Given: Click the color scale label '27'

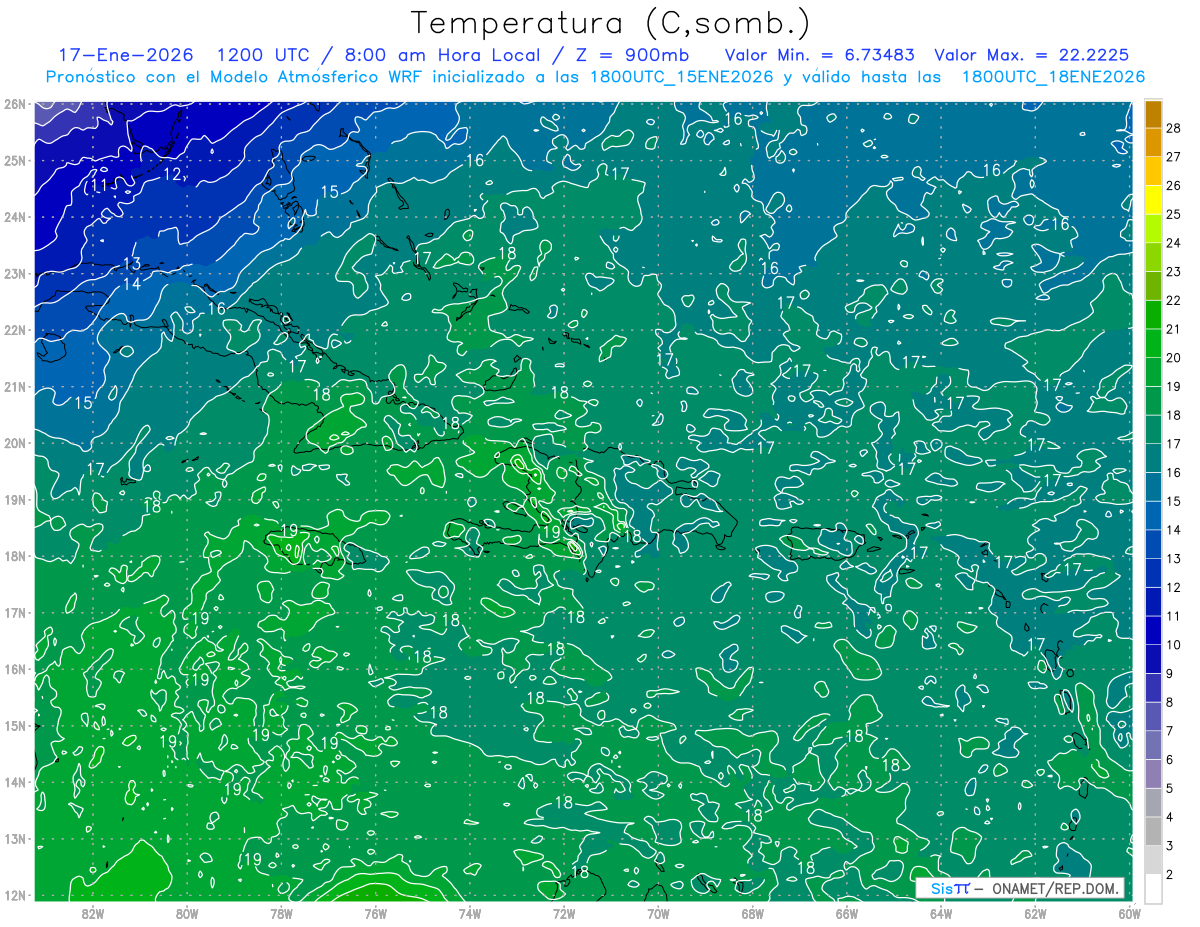Looking at the screenshot, I should (1174, 157).
